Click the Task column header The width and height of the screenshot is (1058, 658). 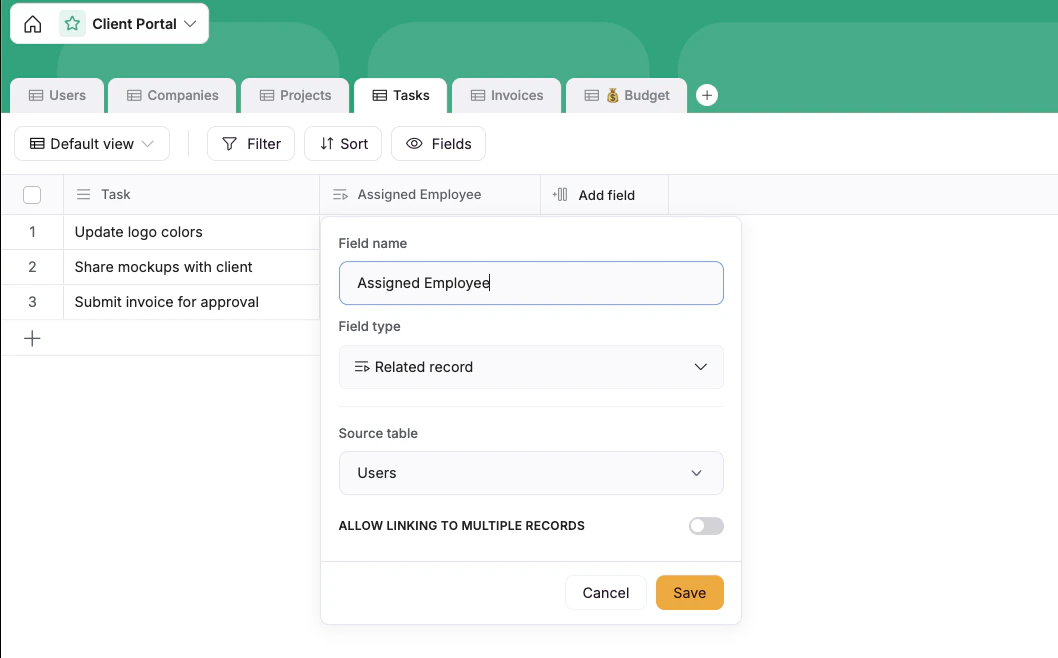coord(192,194)
